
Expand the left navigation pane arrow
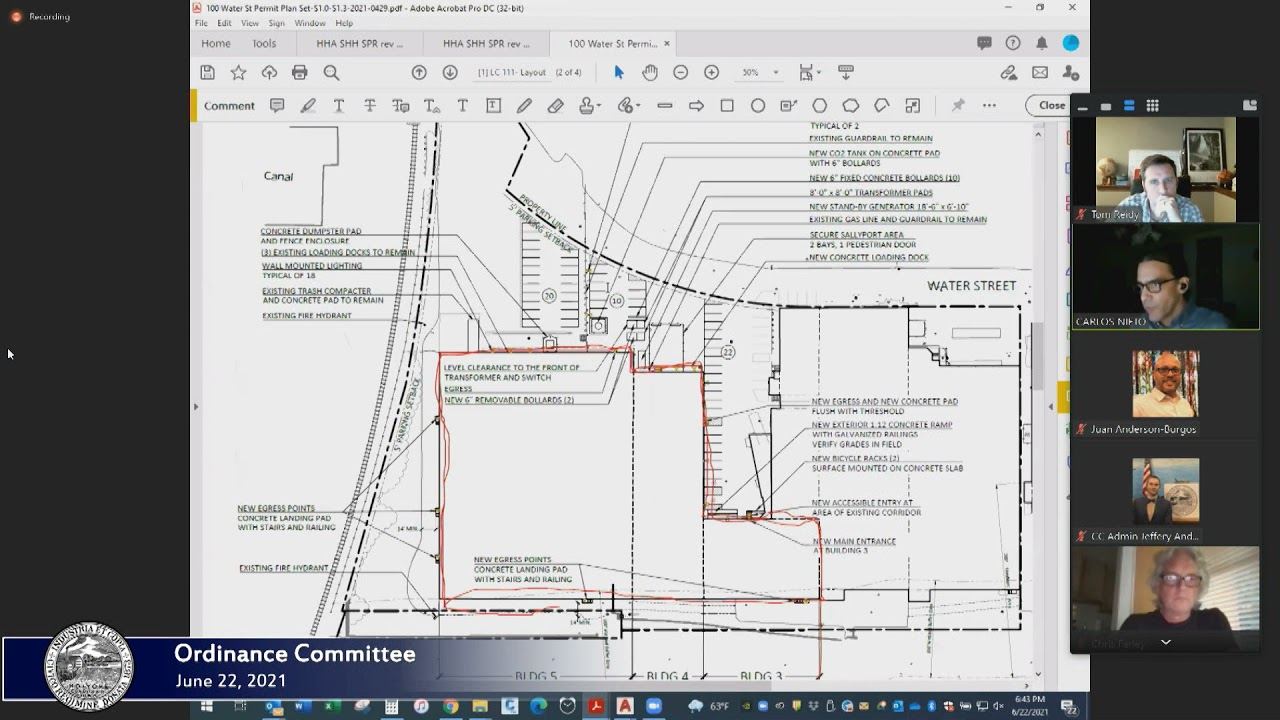click(x=195, y=406)
